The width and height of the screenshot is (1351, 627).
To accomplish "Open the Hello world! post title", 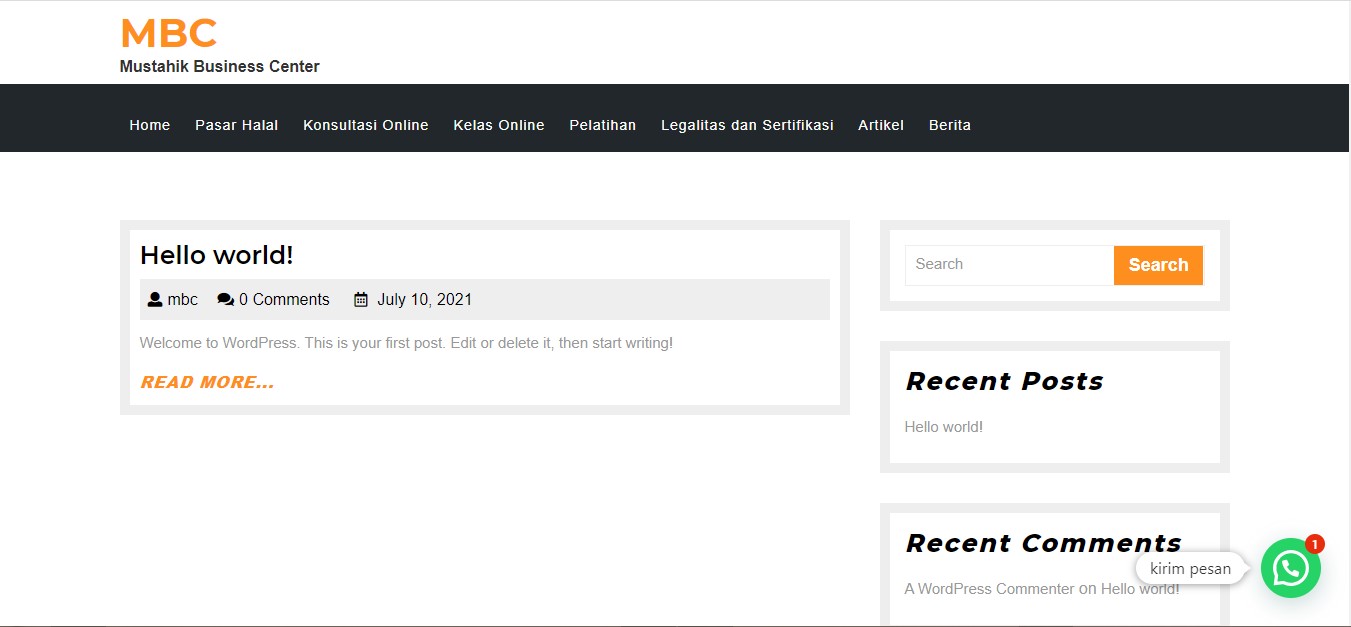I will tap(217, 255).
